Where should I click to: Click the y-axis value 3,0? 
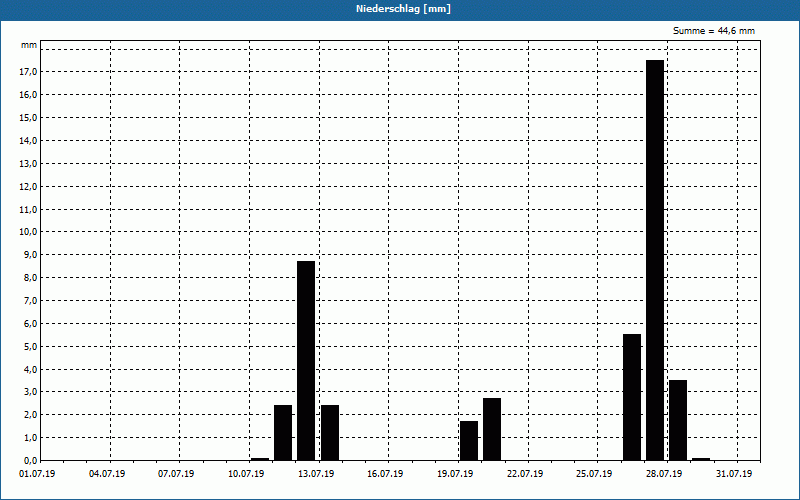[x=30, y=392]
